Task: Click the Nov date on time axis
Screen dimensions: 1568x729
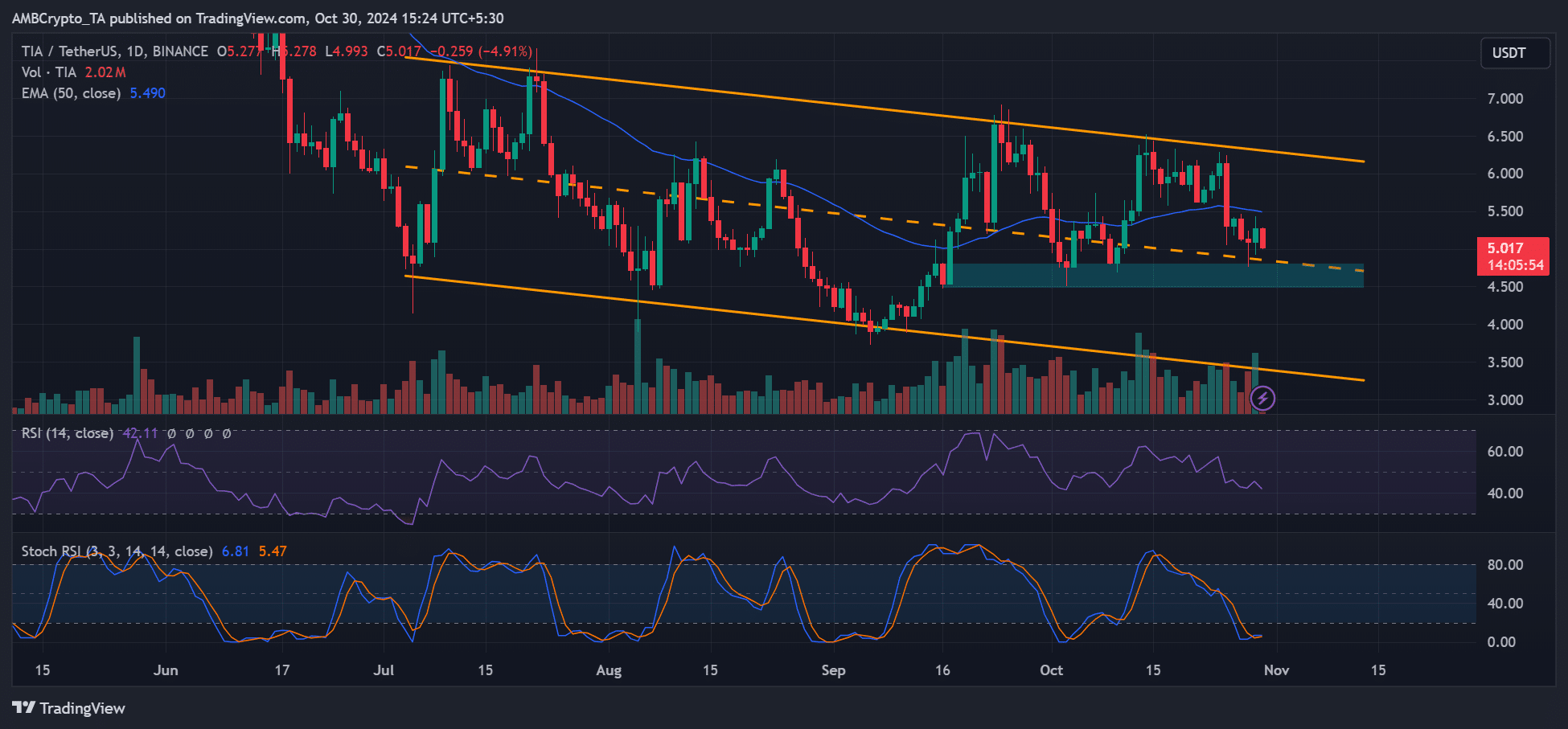Action: [1276, 670]
